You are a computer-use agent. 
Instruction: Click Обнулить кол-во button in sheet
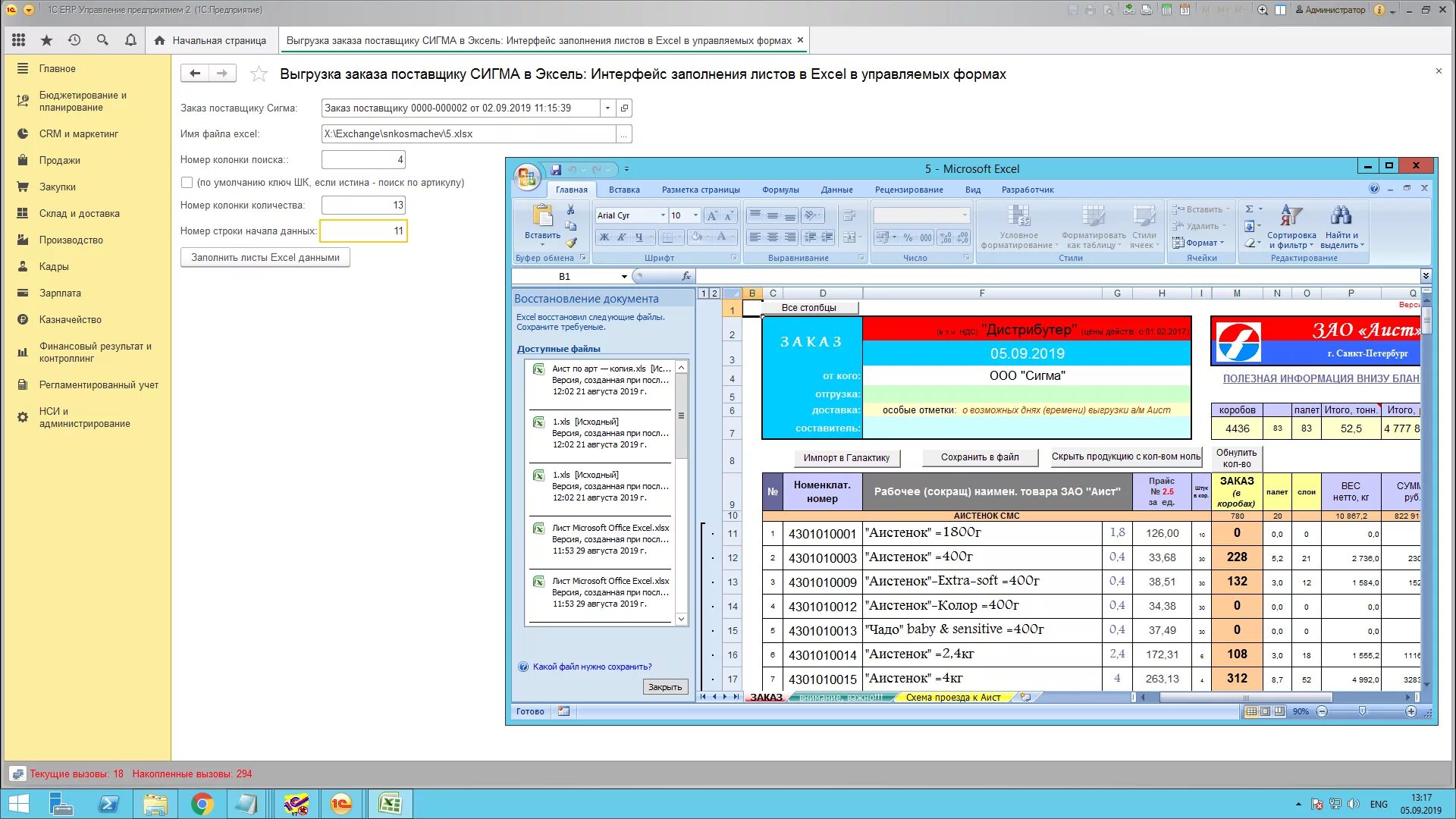pos(1237,458)
